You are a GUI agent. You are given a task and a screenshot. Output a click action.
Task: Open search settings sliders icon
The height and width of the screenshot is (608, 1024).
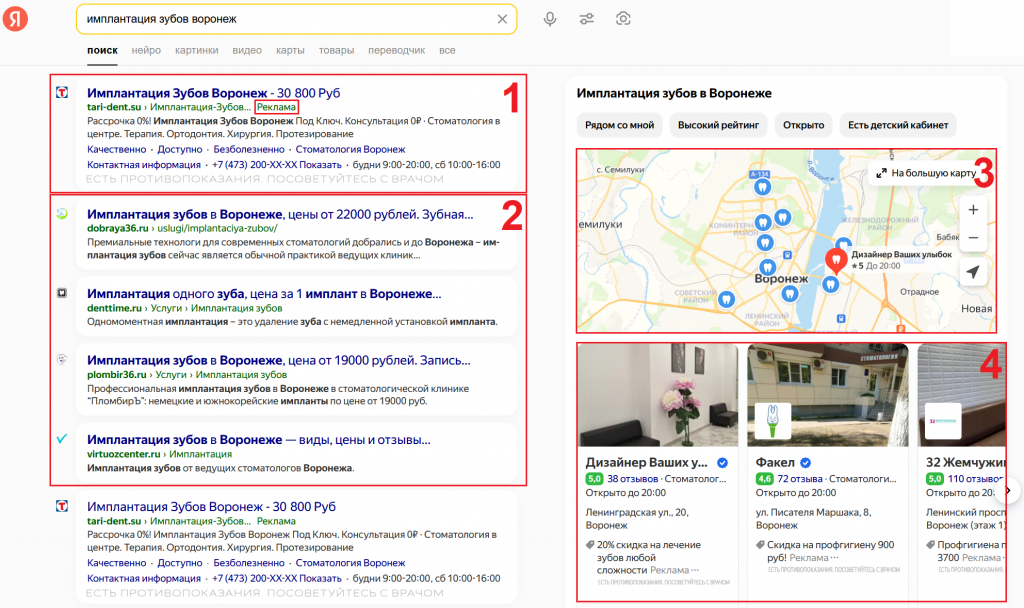(x=586, y=19)
